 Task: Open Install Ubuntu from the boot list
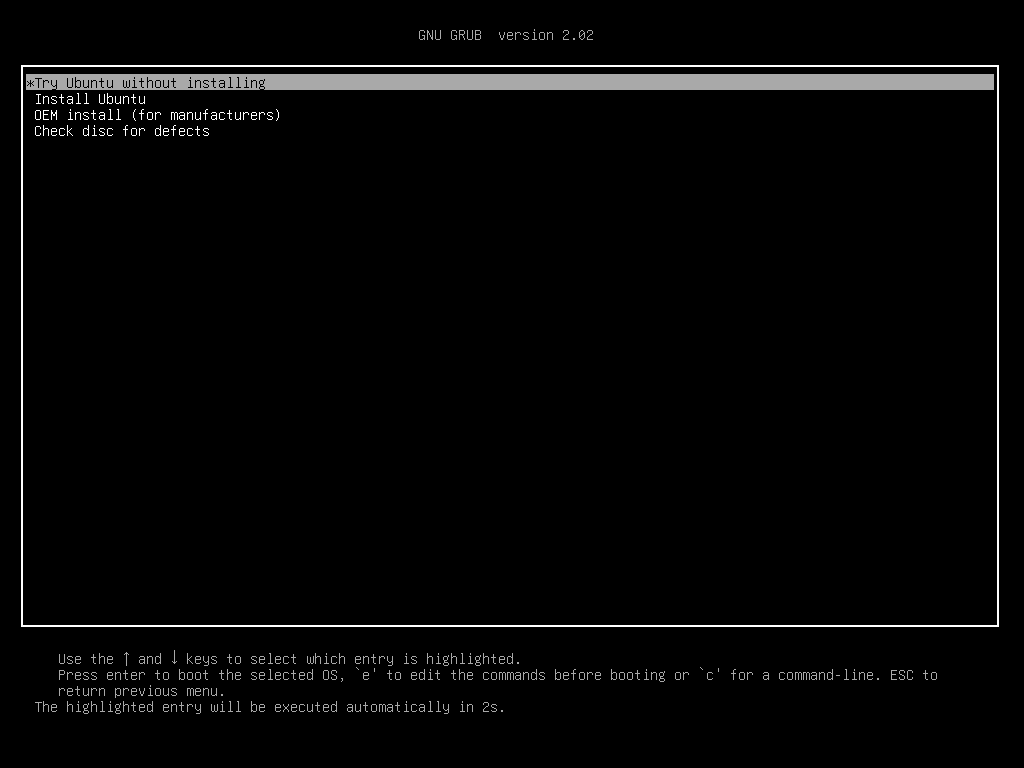tap(90, 99)
